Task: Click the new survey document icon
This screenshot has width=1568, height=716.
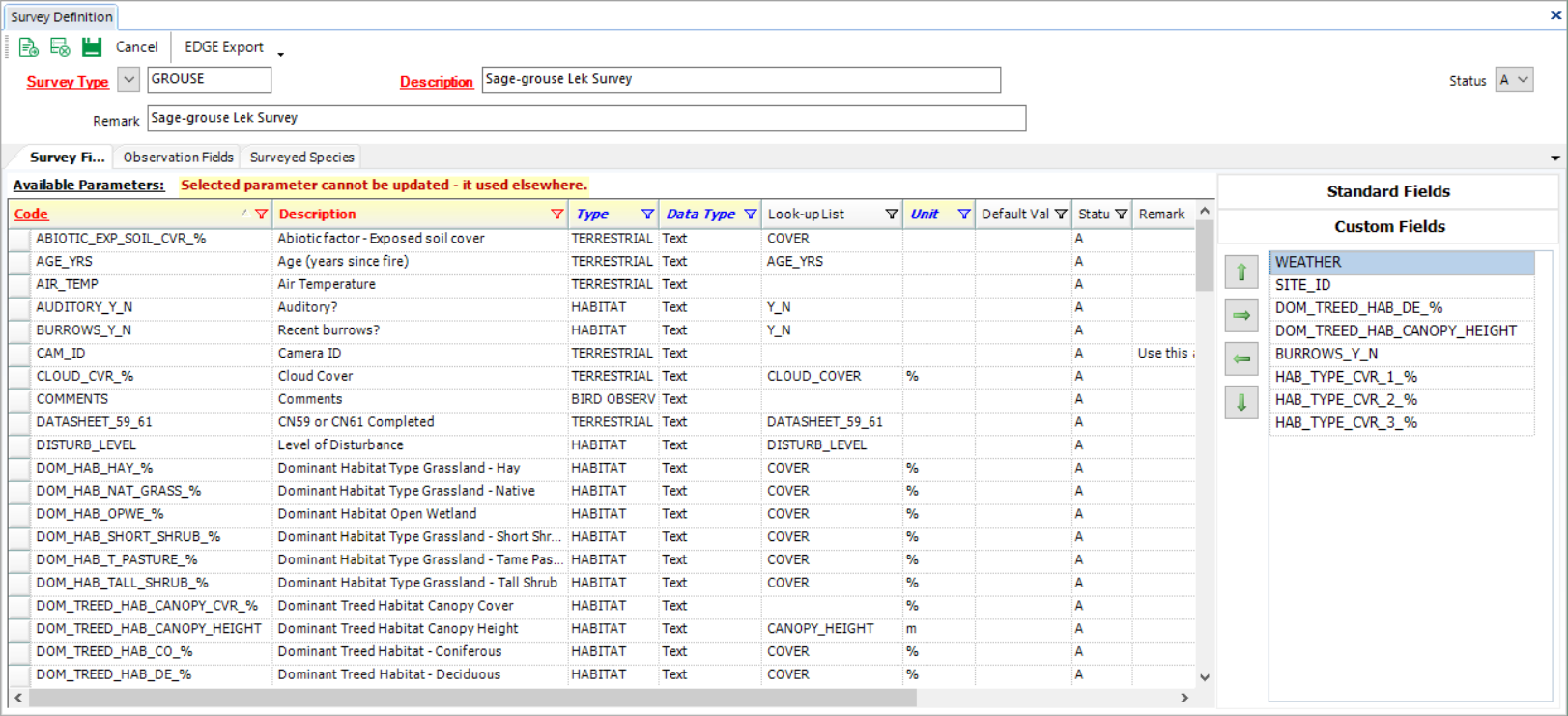Action: click(28, 46)
